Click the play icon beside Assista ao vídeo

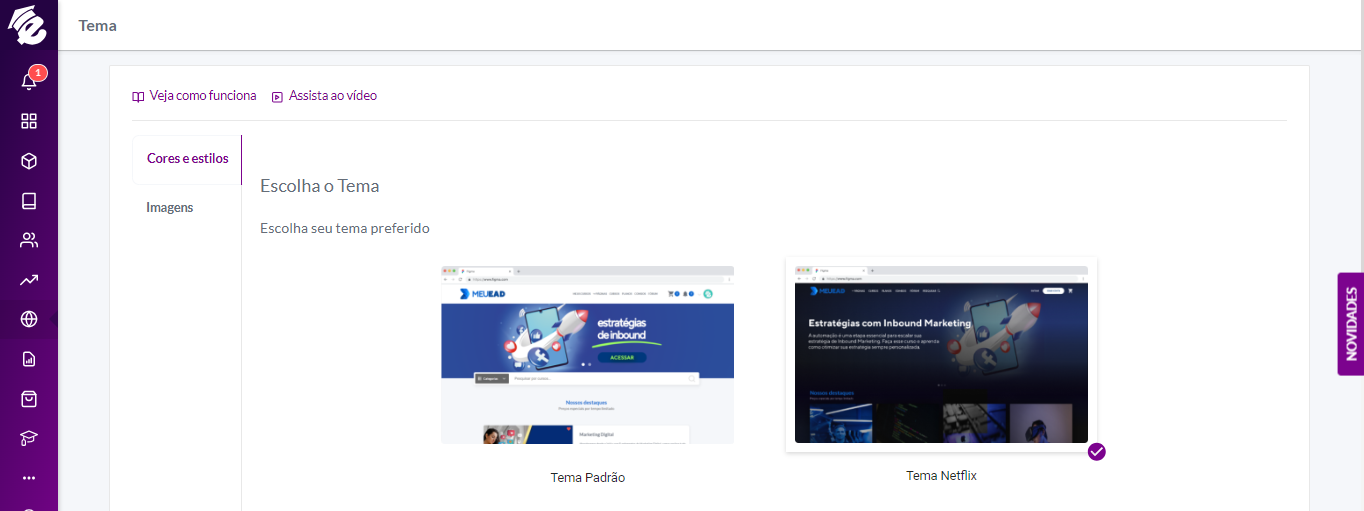click(278, 97)
